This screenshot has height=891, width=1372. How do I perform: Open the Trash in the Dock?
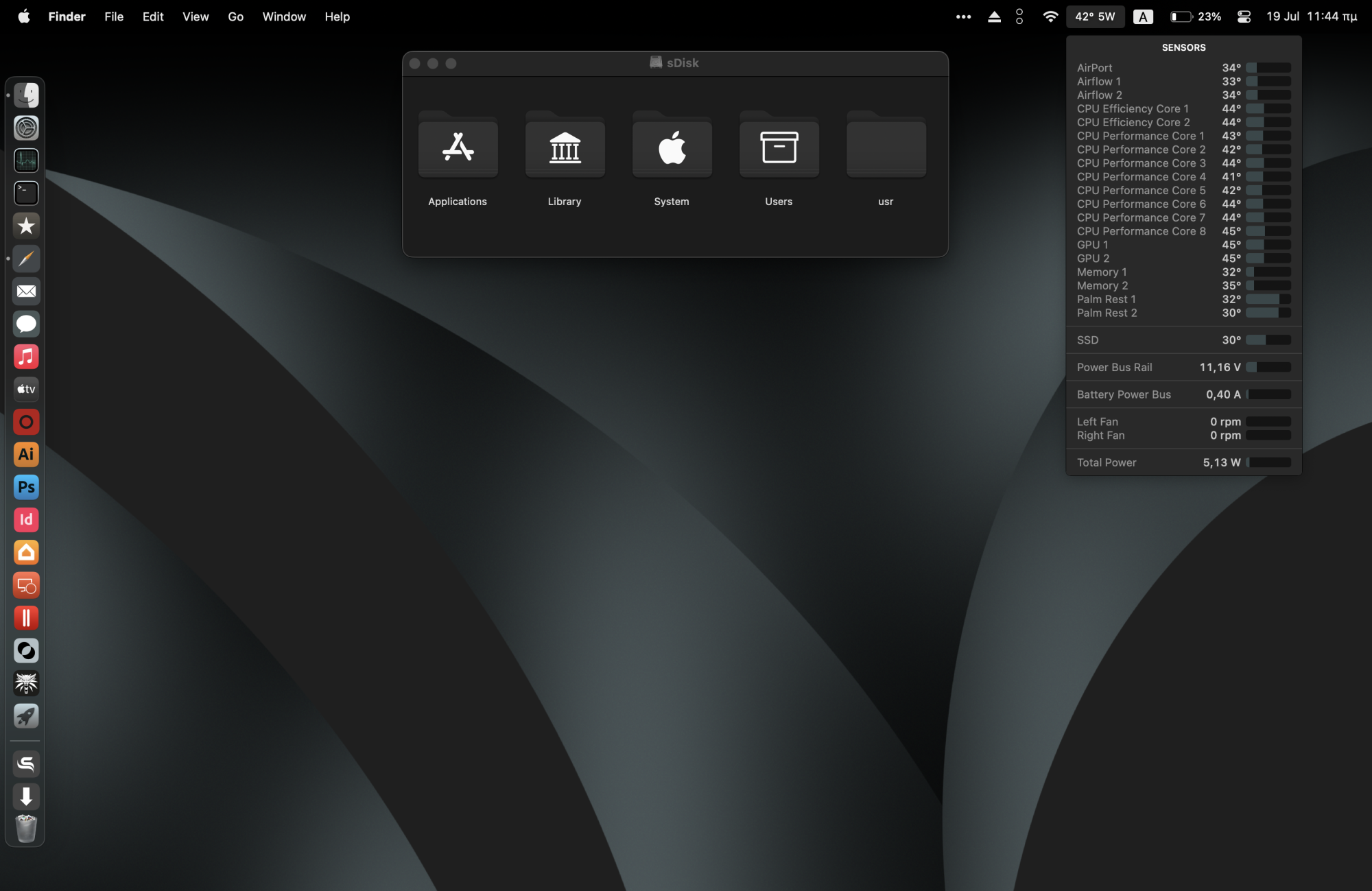pos(26,829)
